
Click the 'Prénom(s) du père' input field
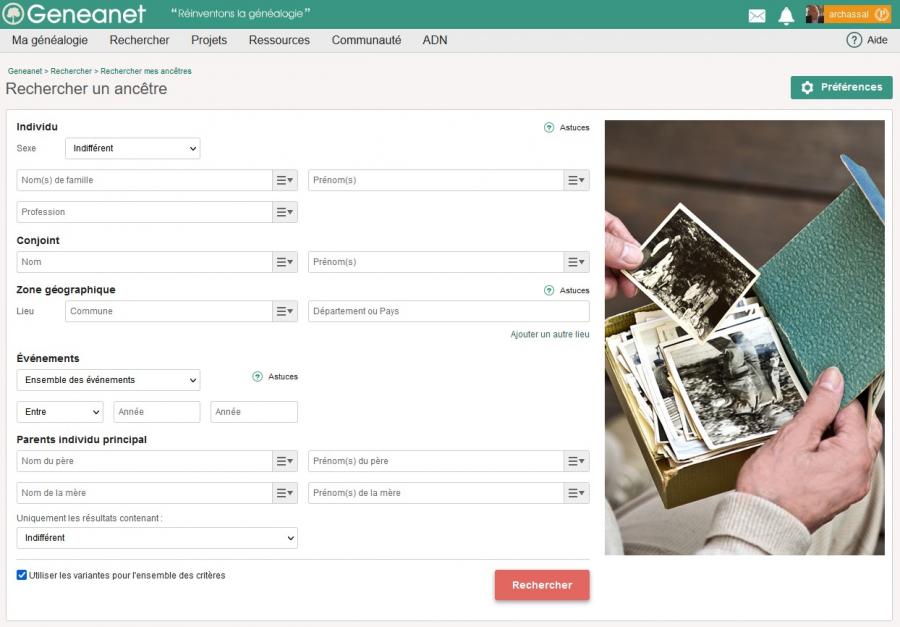436,461
